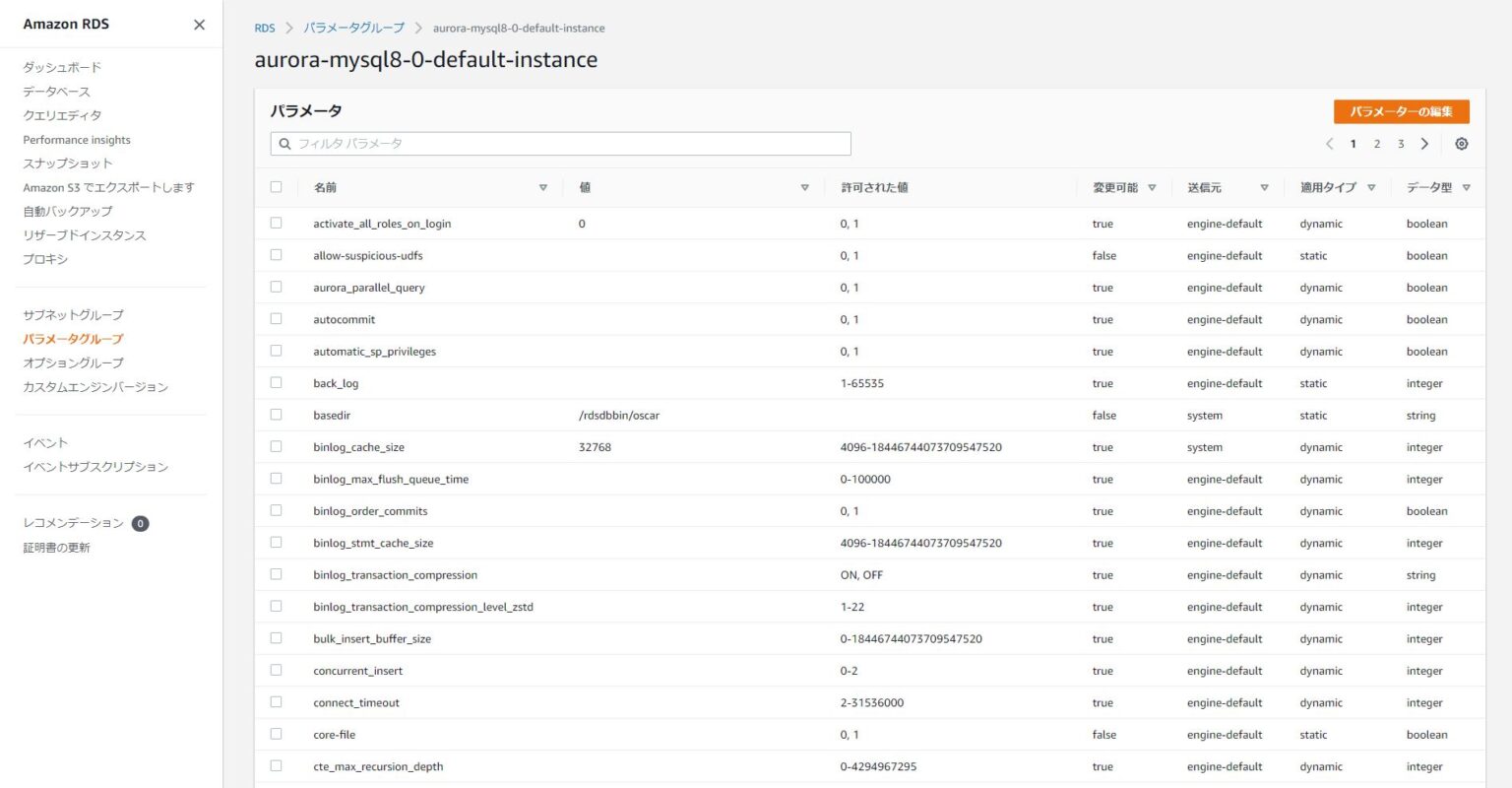Sort by 適用タイプ column arrow
Image resolution: width=1512 pixels, height=788 pixels.
[x=1370, y=187]
